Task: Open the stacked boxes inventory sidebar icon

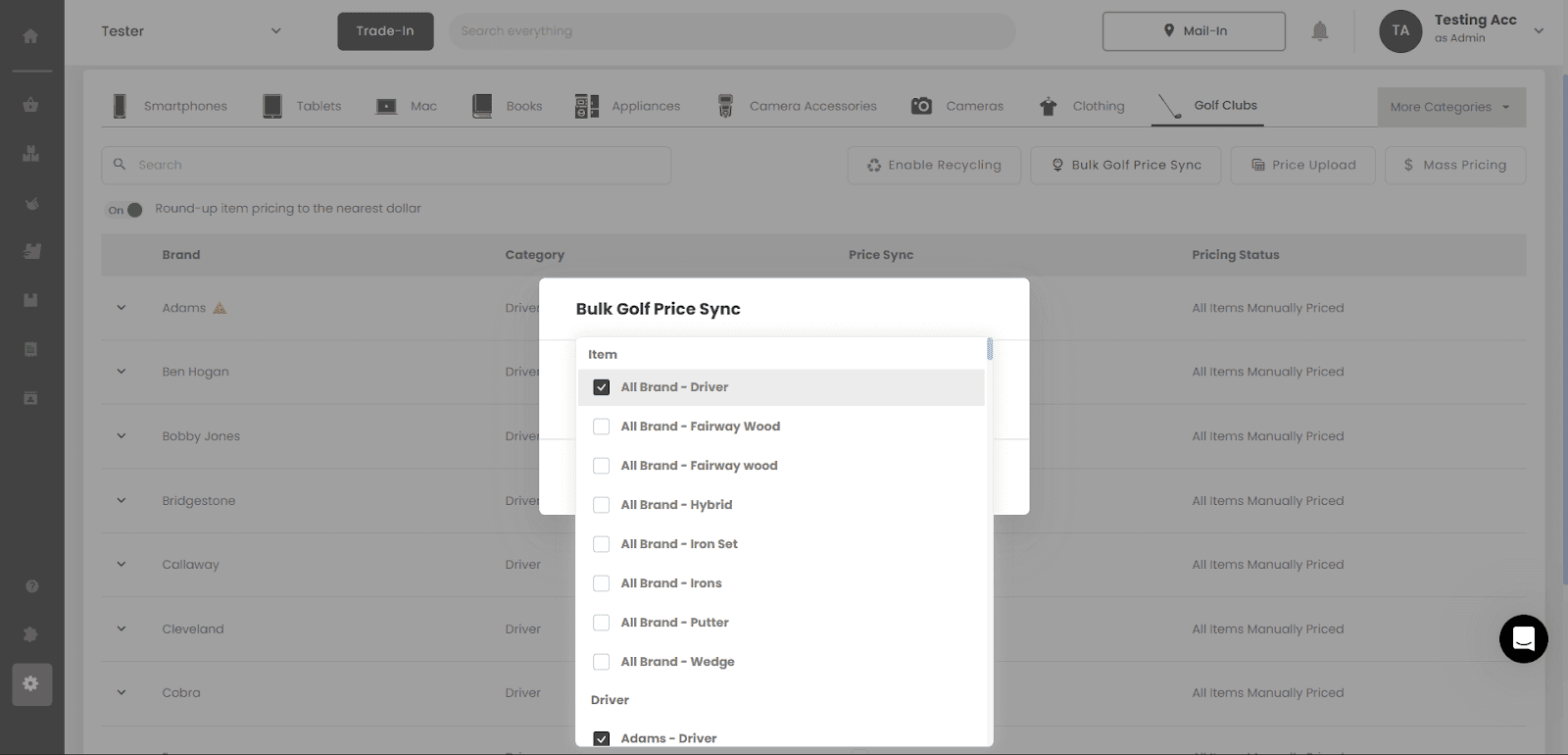Action: coord(31,154)
